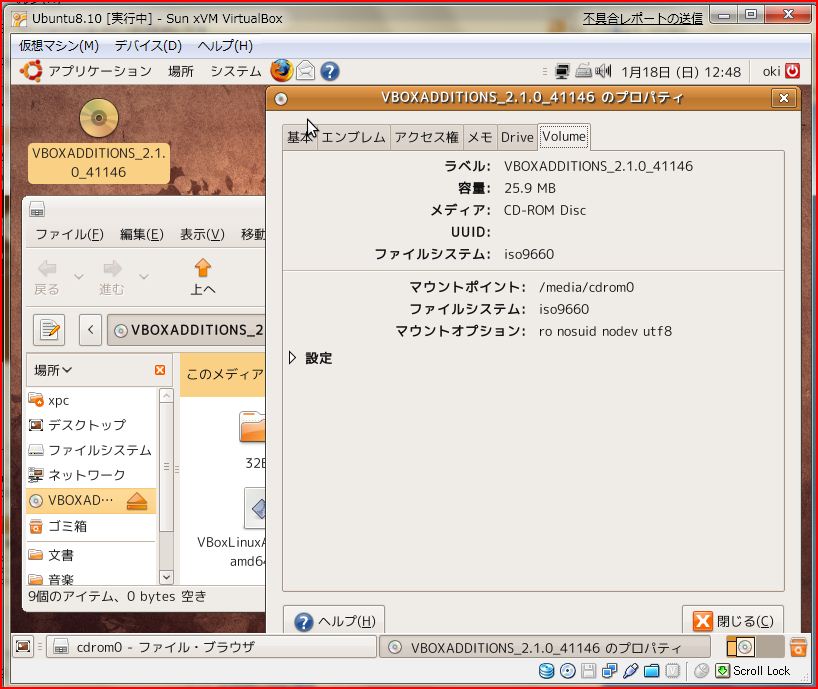
Task: Select the Volume tab
Action: (x=564, y=137)
